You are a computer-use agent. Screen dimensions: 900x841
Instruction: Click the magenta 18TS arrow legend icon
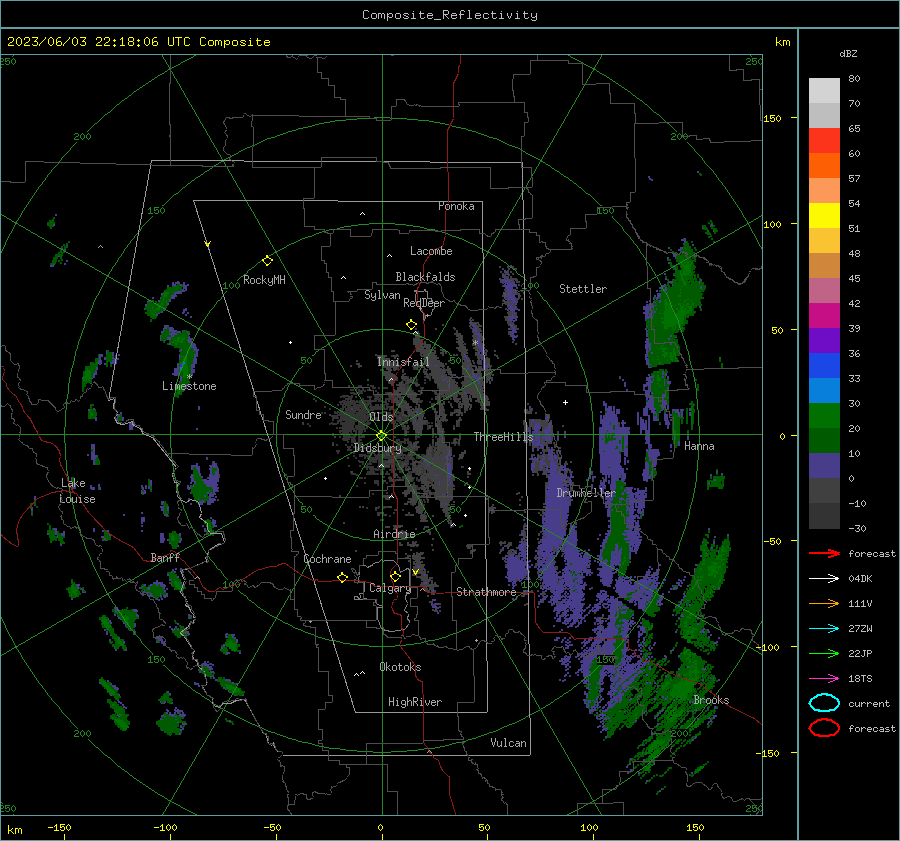[824, 679]
